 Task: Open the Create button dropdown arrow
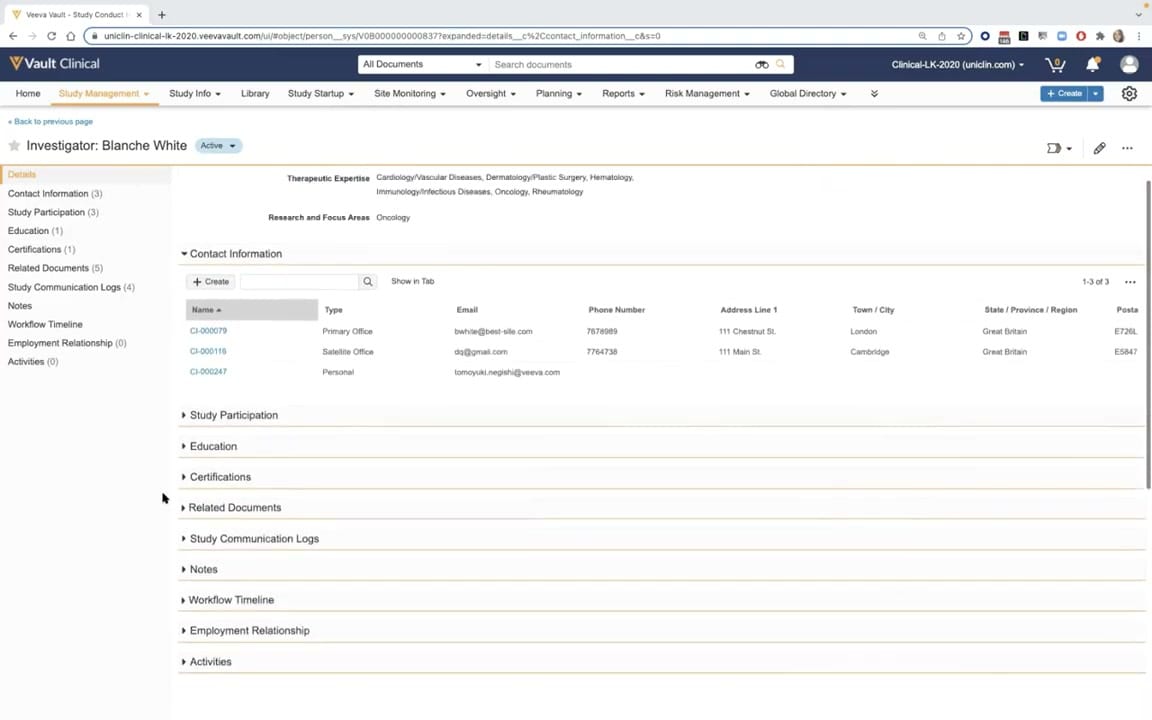pyautogui.click(x=1095, y=93)
